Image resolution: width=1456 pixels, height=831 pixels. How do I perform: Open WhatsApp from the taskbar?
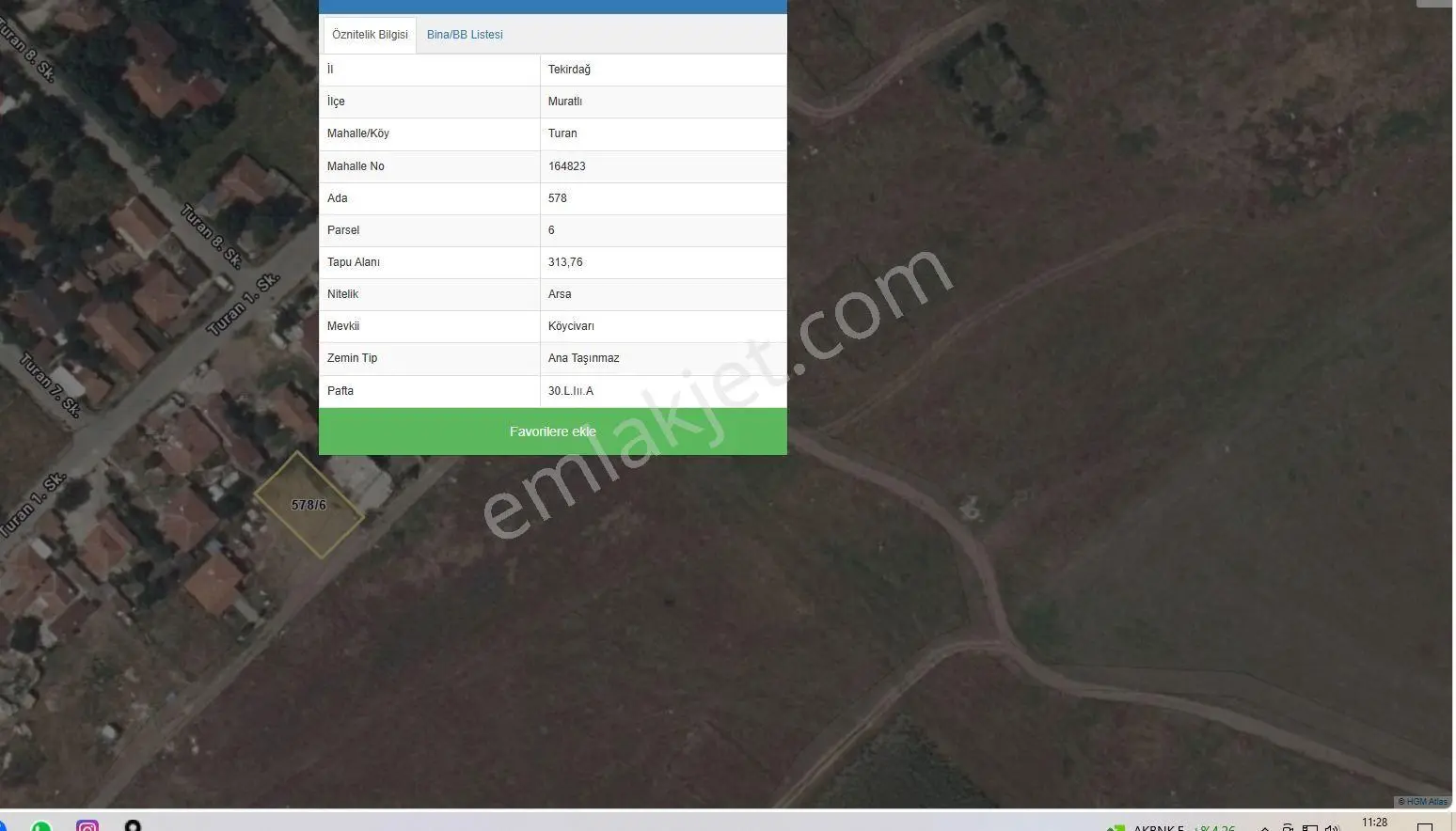coord(40,827)
